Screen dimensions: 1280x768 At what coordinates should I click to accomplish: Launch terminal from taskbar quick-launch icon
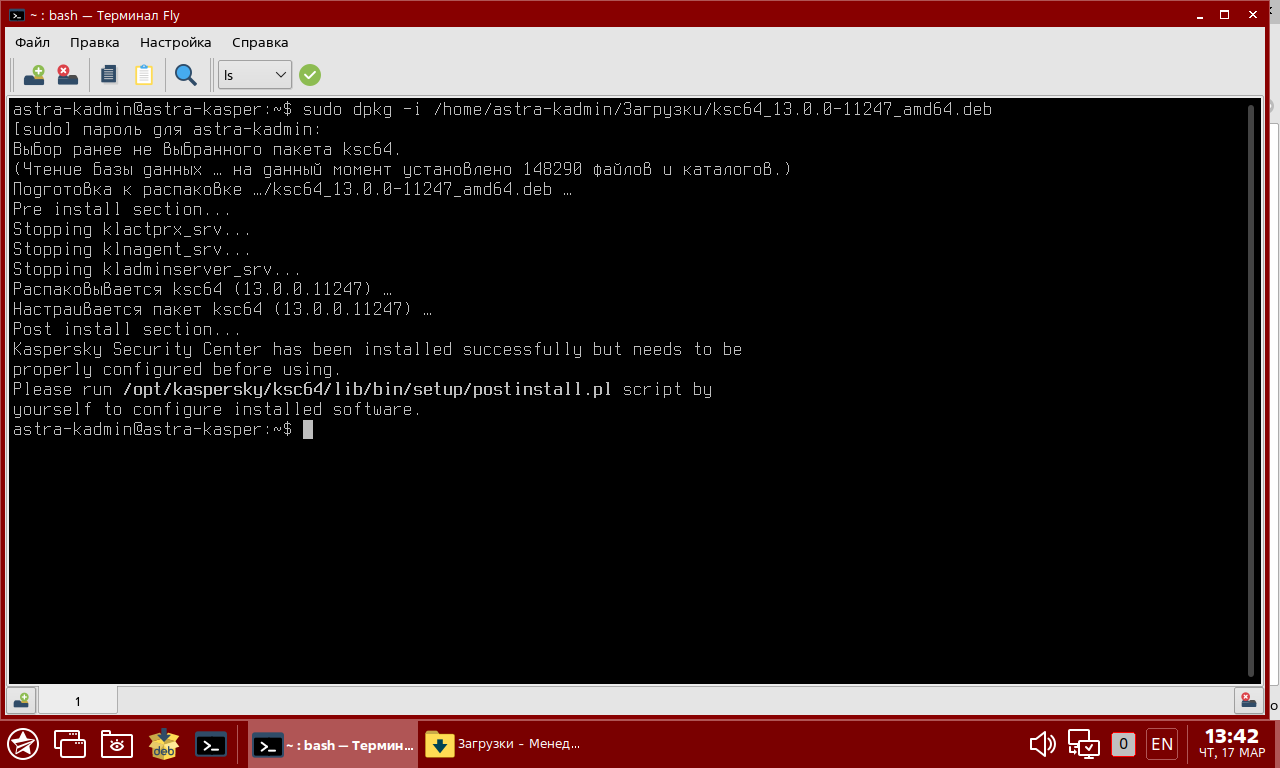211,744
